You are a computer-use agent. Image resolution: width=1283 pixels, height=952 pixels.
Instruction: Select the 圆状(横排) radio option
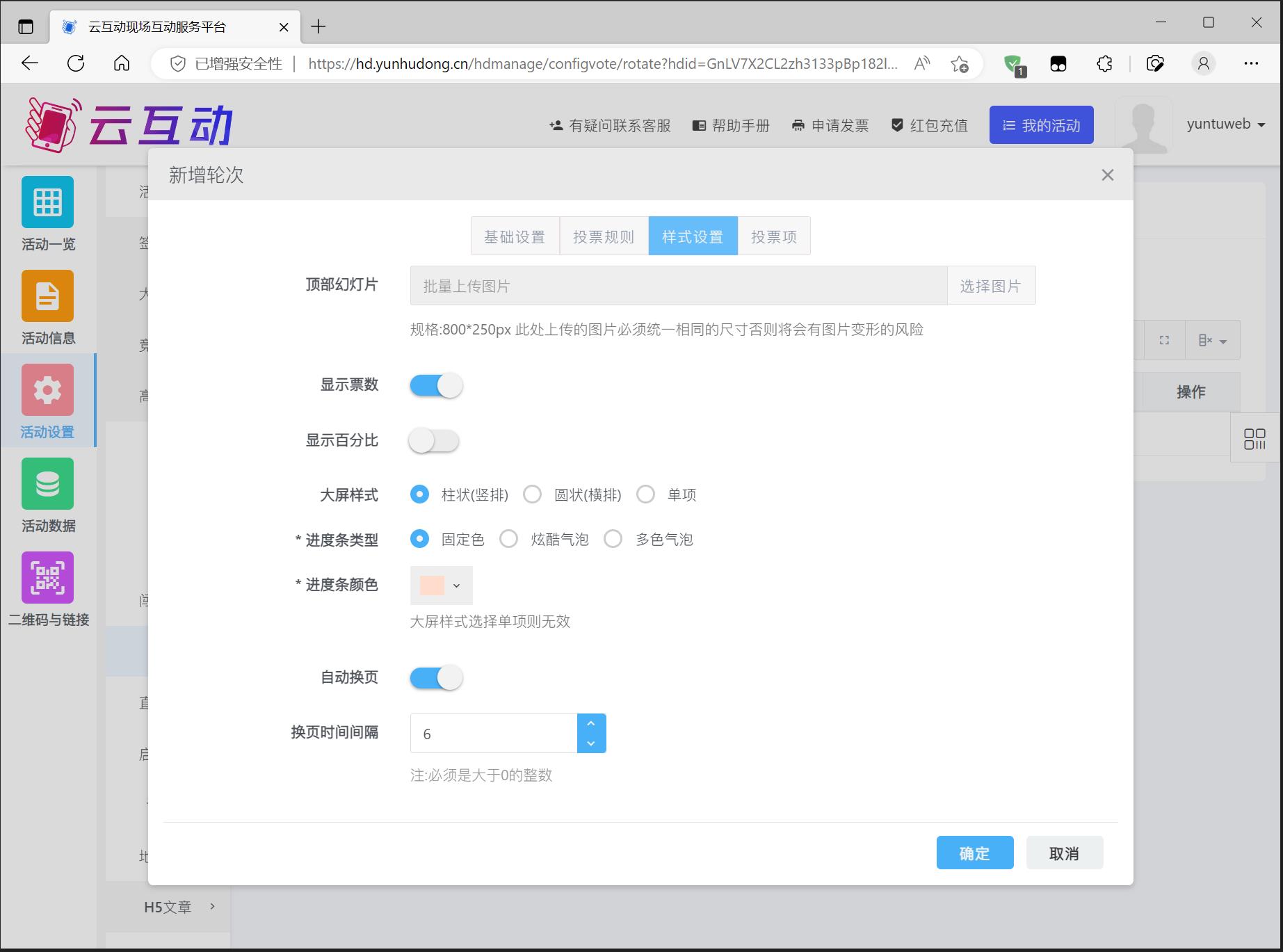click(x=533, y=494)
